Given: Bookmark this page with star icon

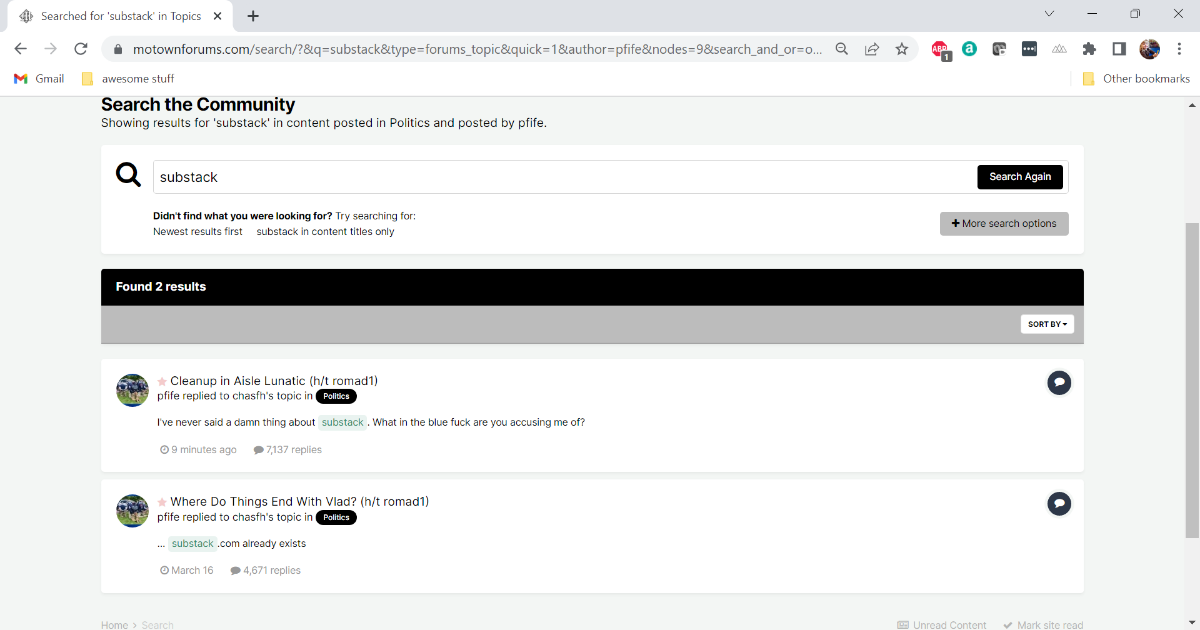Looking at the screenshot, I should [x=902, y=48].
